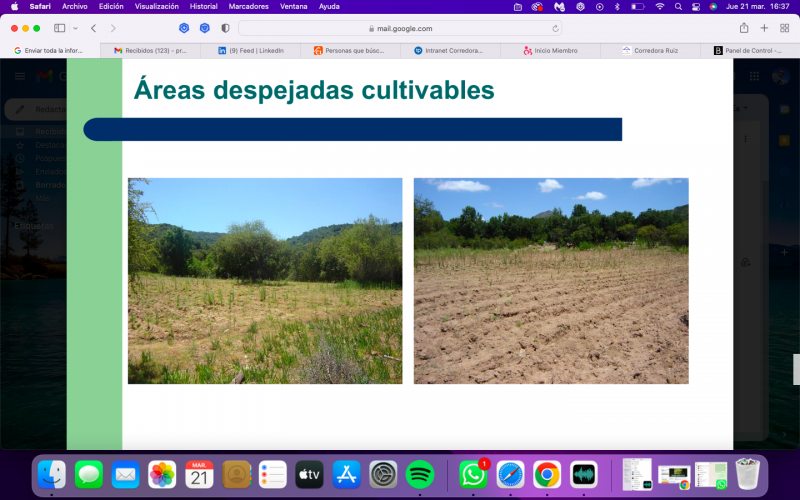This screenshot has width=800, height=500.
Task: Click the Wi-Fi status icon
Action: 660,7
